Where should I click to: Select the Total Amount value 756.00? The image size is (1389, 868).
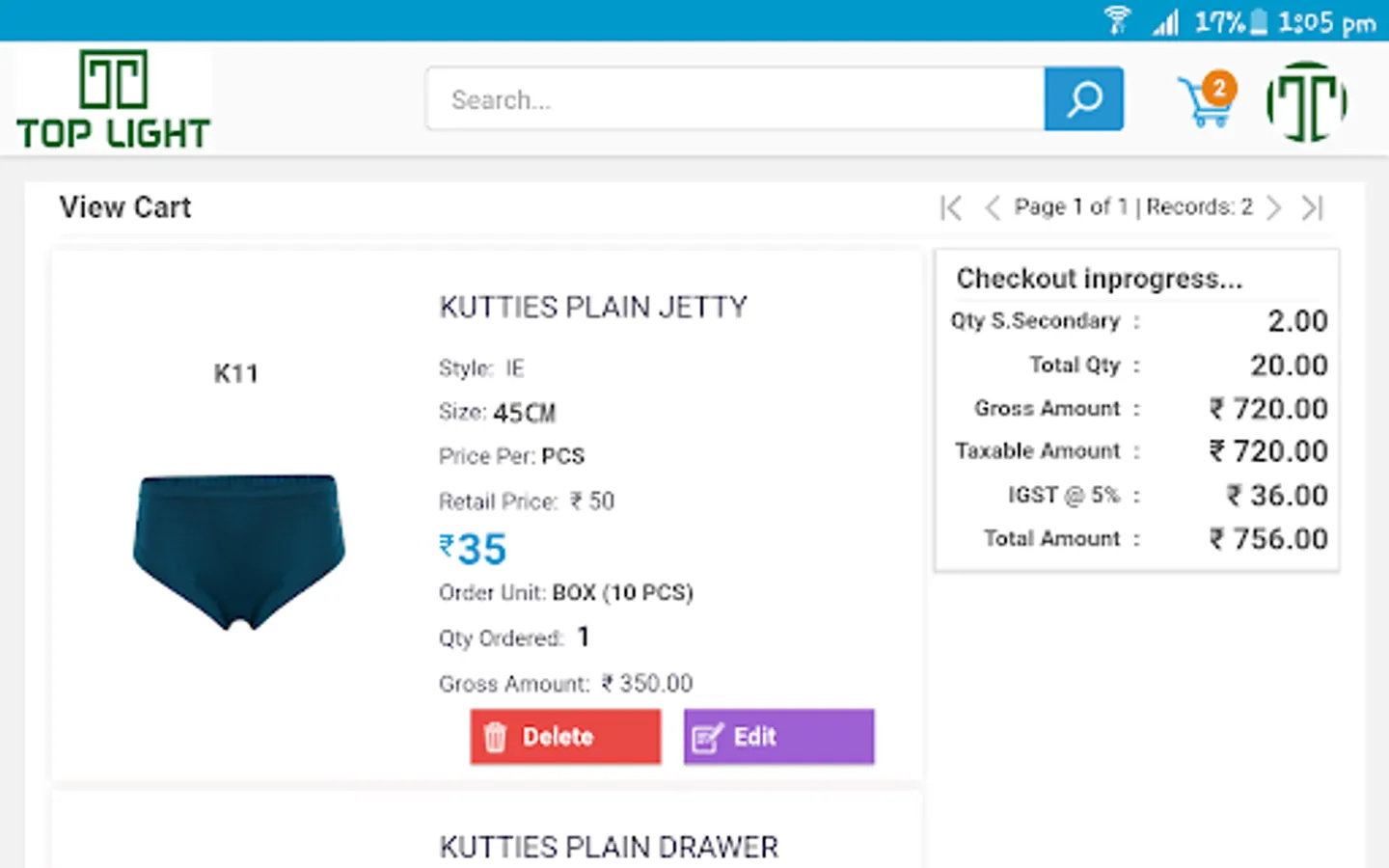point(1268,538)
